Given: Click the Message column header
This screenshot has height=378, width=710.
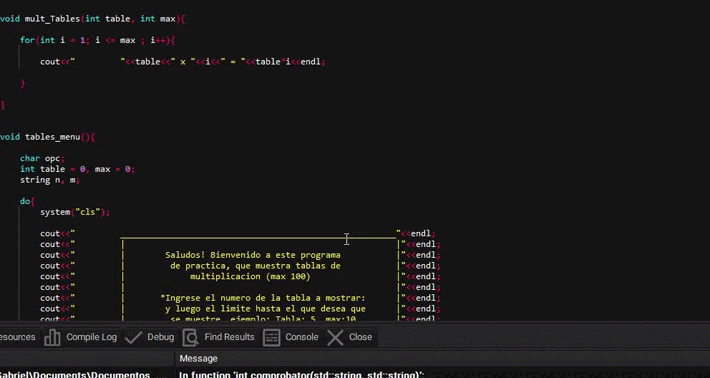Looking at the screenshot, I should (198, 359).
